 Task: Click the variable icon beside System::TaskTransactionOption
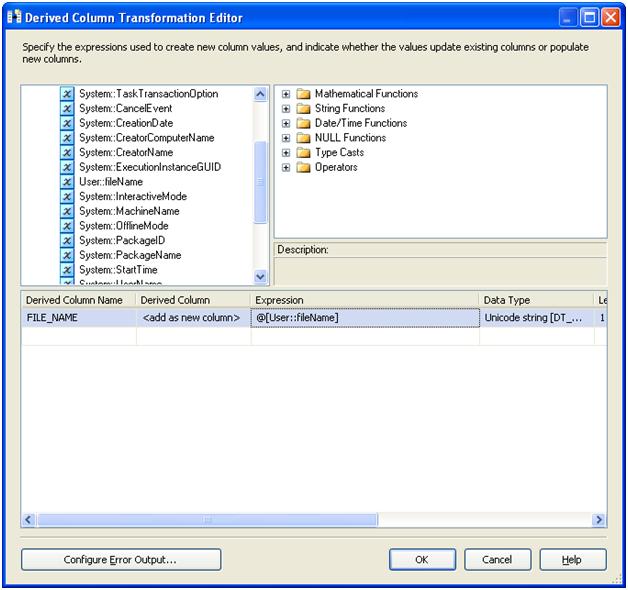click(67, 94)
